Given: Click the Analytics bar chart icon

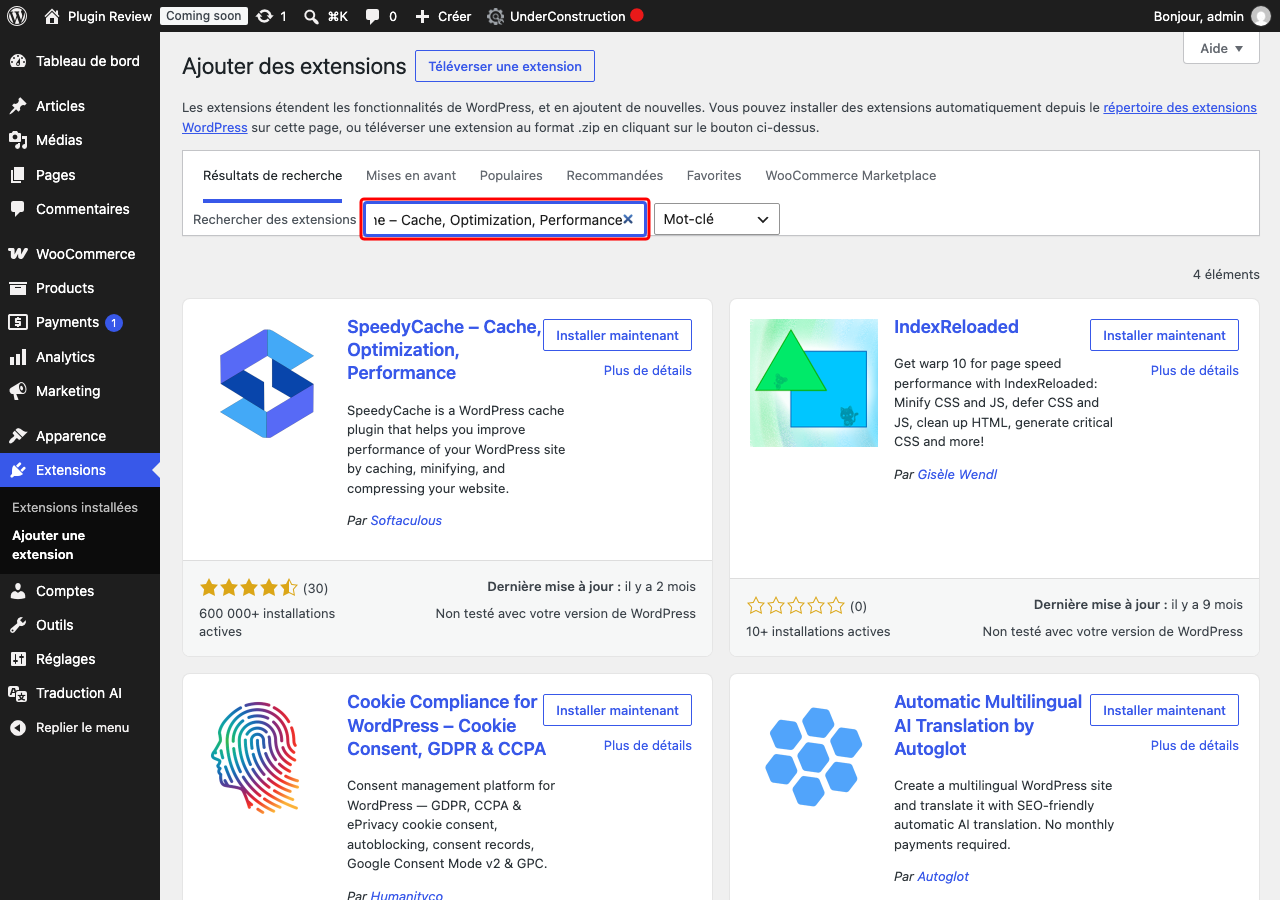Looking at the screenshot, I should 18,357.
